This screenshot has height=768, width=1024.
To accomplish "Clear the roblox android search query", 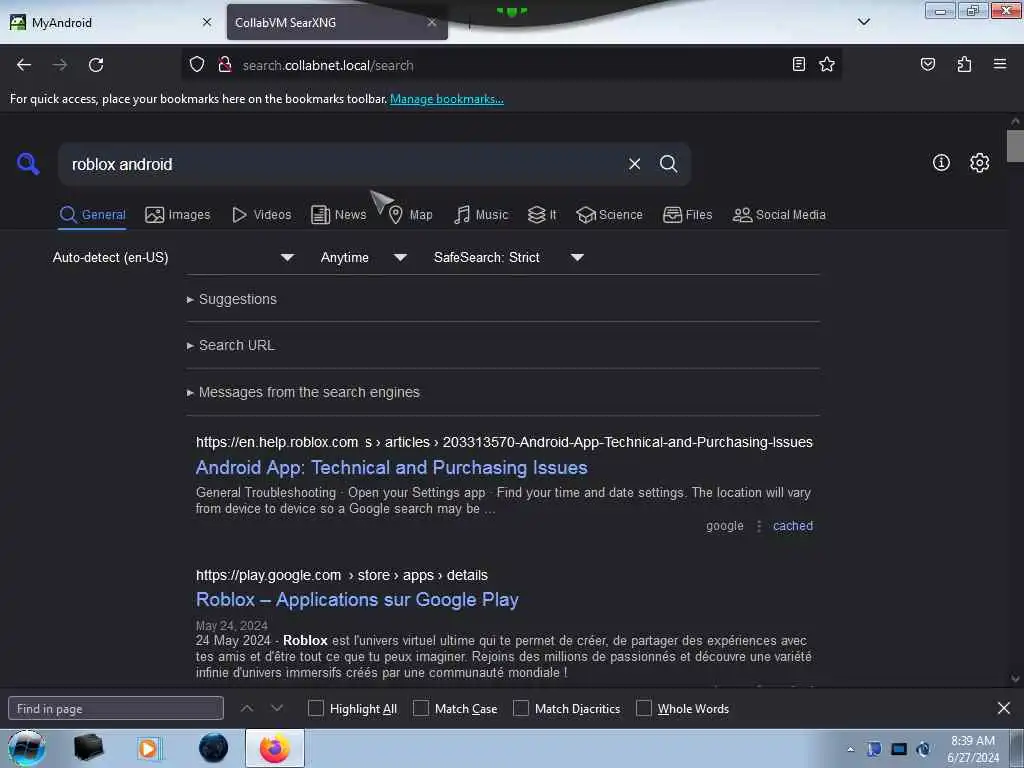I will pyautogui.click(x=634, y=164).
